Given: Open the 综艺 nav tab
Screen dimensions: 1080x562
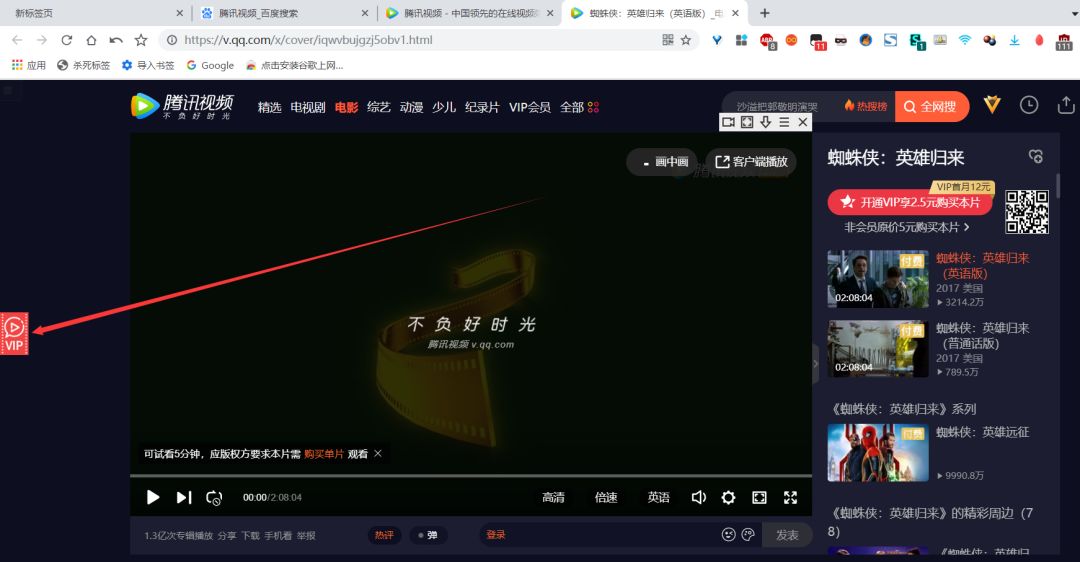Looking at the screenshot, I should 379,107.
